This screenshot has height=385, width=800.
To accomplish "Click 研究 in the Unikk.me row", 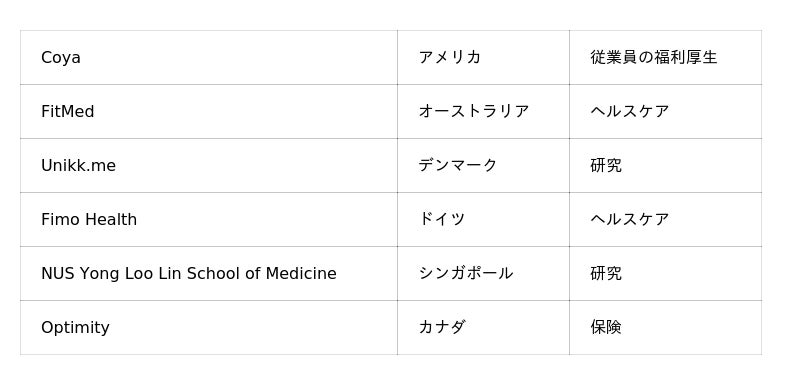I will coord(606,166).
